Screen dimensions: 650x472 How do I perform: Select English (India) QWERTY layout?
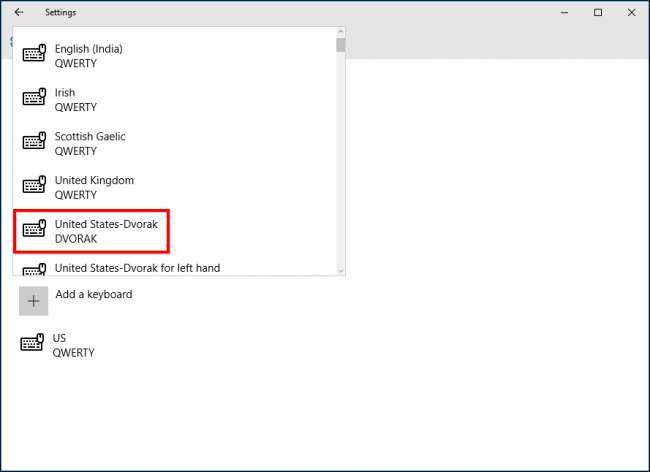click(x=175, y=56)
